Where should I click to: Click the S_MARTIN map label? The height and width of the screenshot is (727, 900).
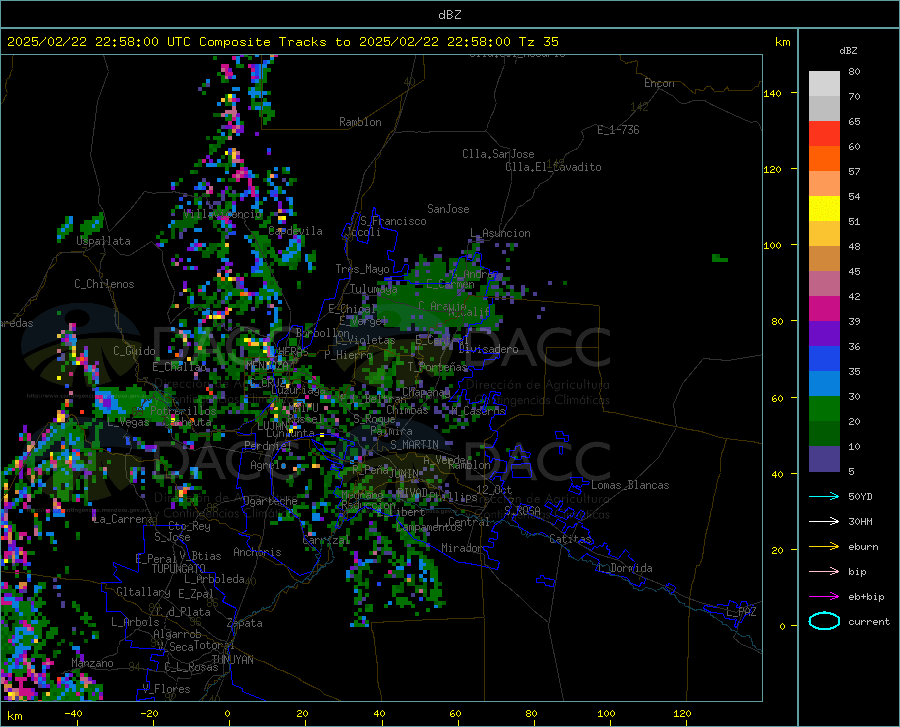[x=414, y=445]
